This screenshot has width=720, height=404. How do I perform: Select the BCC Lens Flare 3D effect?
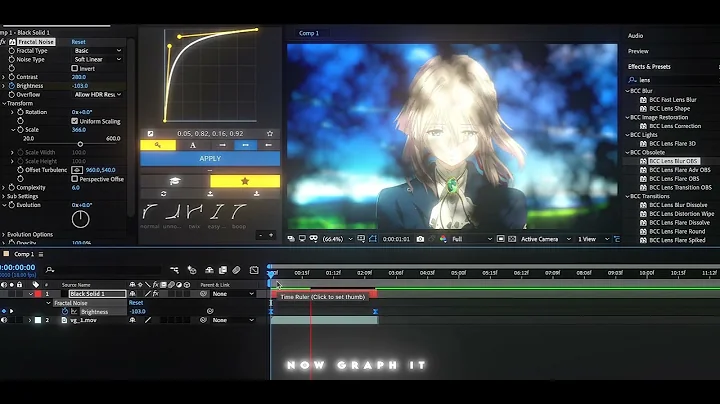pos(672,144)
